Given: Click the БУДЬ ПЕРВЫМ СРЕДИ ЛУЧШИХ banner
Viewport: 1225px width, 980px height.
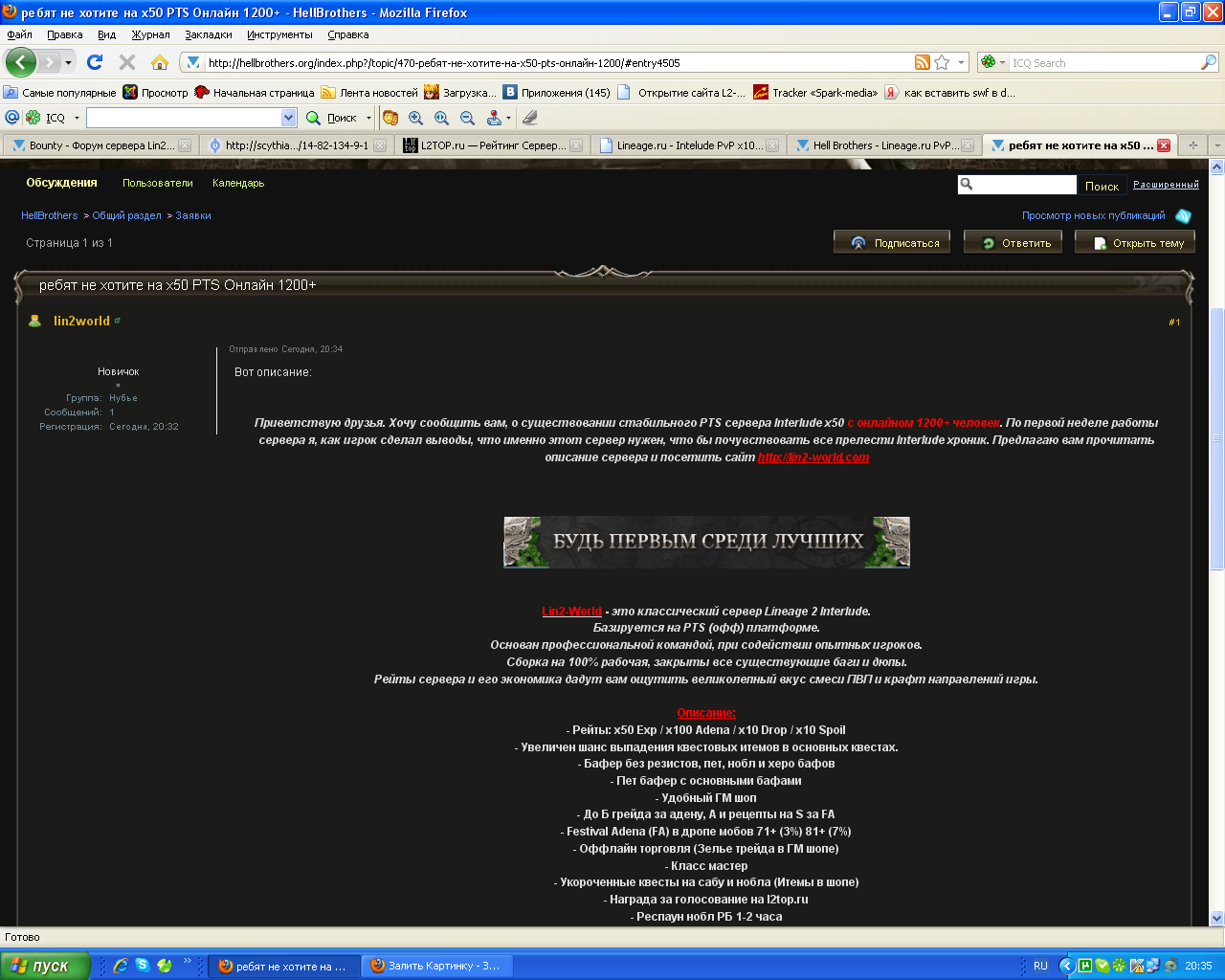Looking at the screenshot, I should (706, 543).
